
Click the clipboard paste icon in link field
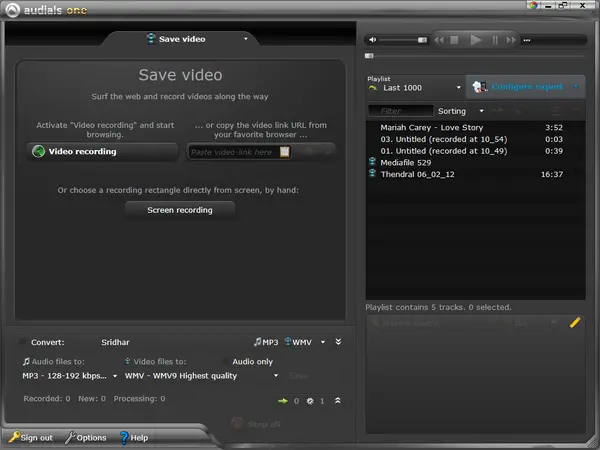coord(285,152)
